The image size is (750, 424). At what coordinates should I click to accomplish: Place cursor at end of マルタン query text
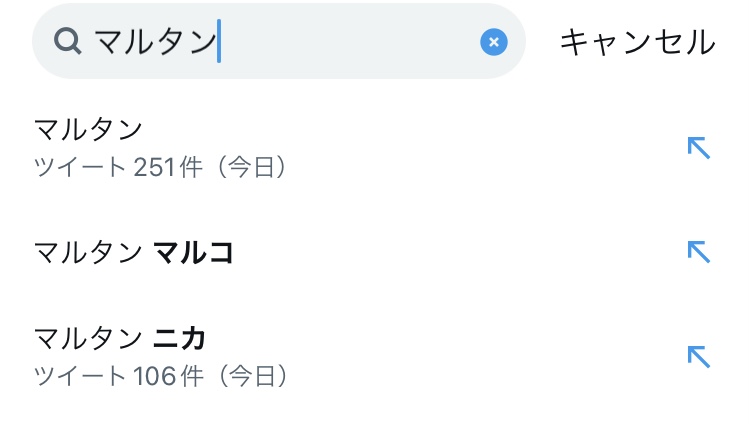pyautogui.click(x=217, y=42)
